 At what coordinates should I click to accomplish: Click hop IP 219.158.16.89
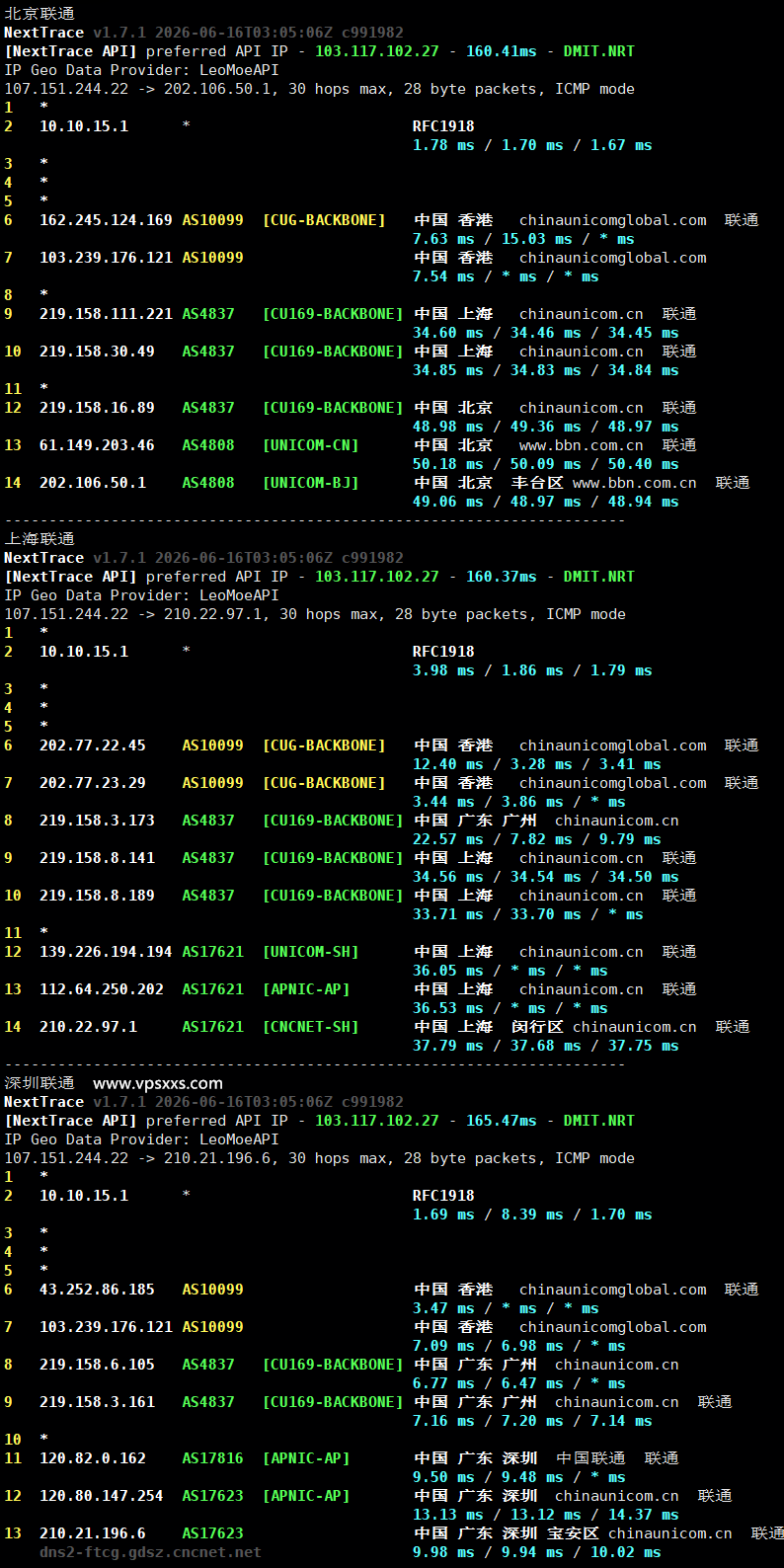pos(97,408)
